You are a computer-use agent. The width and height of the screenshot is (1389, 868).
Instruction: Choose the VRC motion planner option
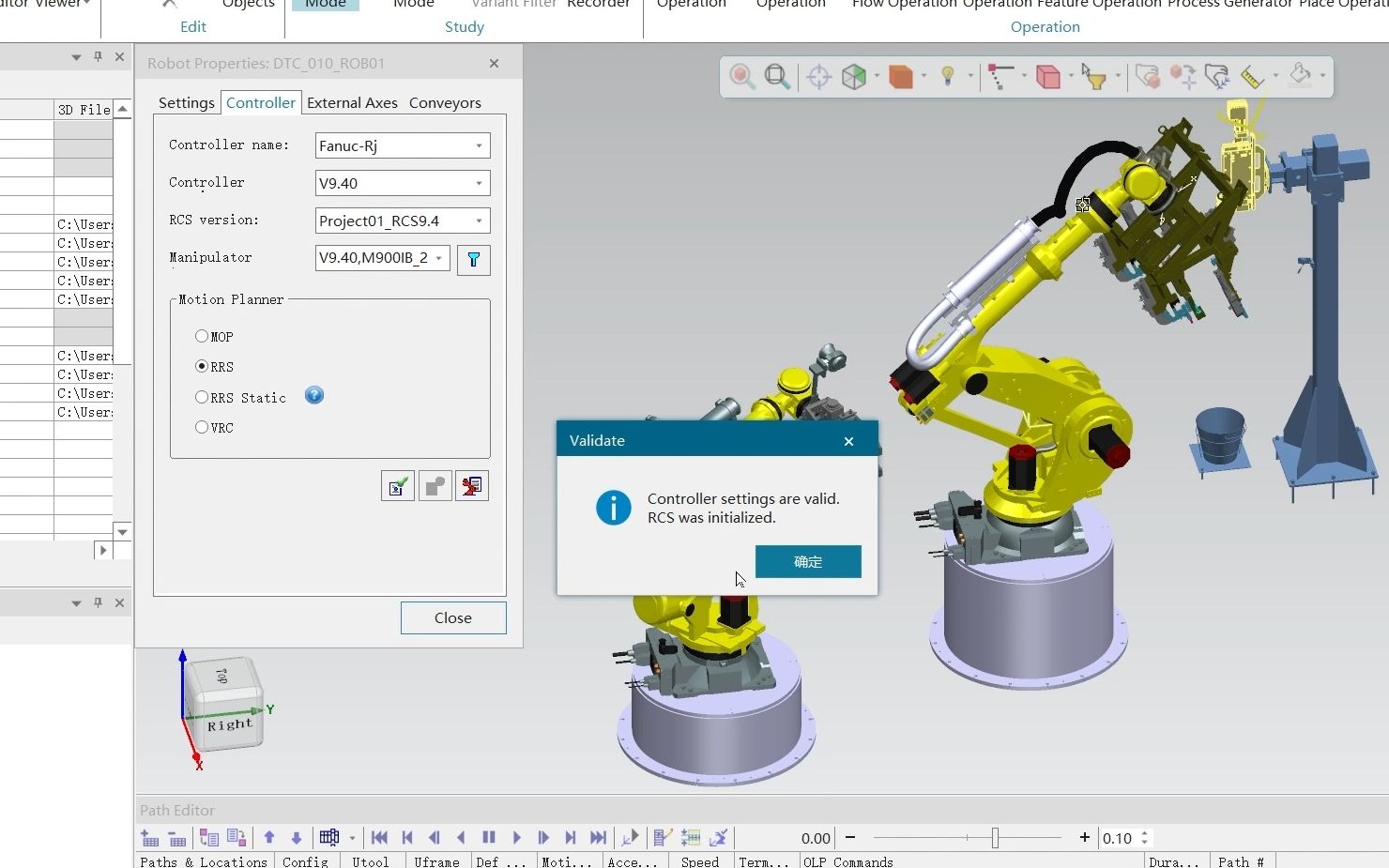click(x=202, y=427)
